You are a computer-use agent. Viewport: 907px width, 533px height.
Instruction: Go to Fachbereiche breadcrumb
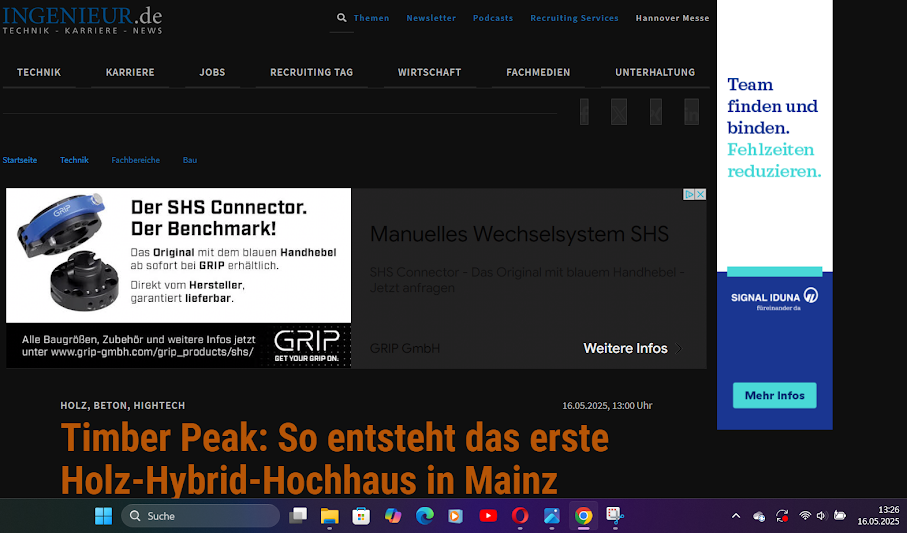click(135, 160)
